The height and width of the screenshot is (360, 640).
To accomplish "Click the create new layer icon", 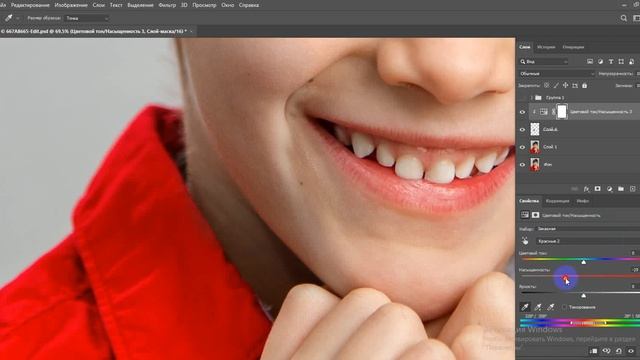I will click(633, 189).
